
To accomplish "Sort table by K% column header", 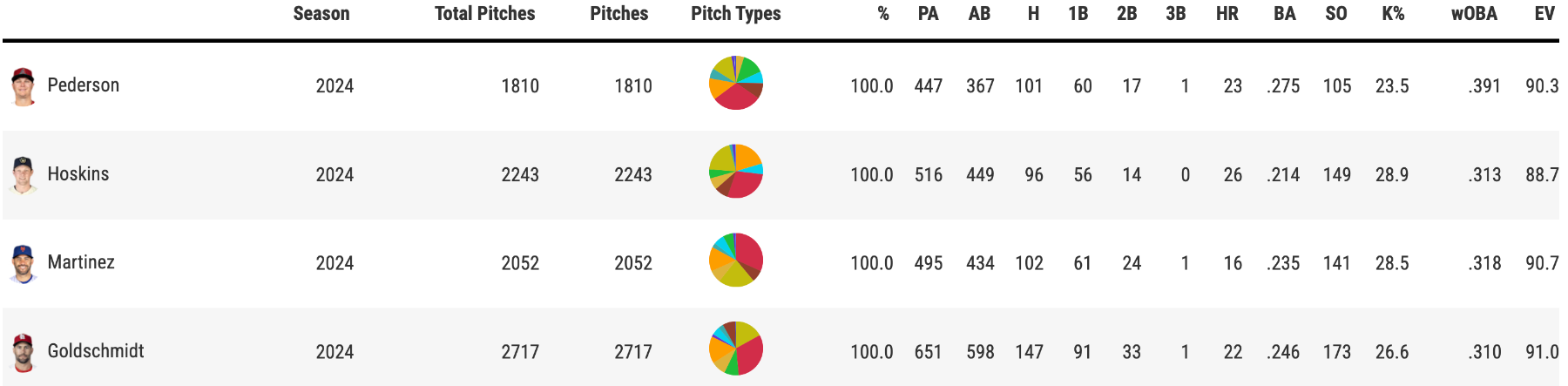I will click(x=1393, y=14).
